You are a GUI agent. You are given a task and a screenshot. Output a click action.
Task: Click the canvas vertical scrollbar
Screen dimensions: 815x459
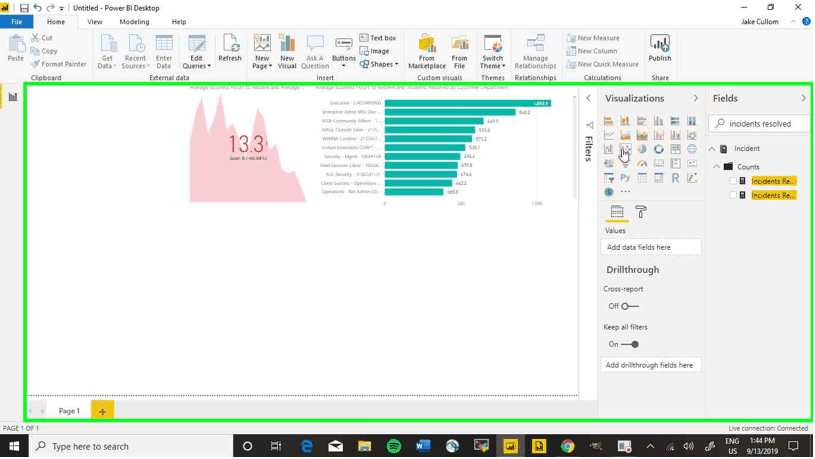pyautogui.click(x=574, y=146)
